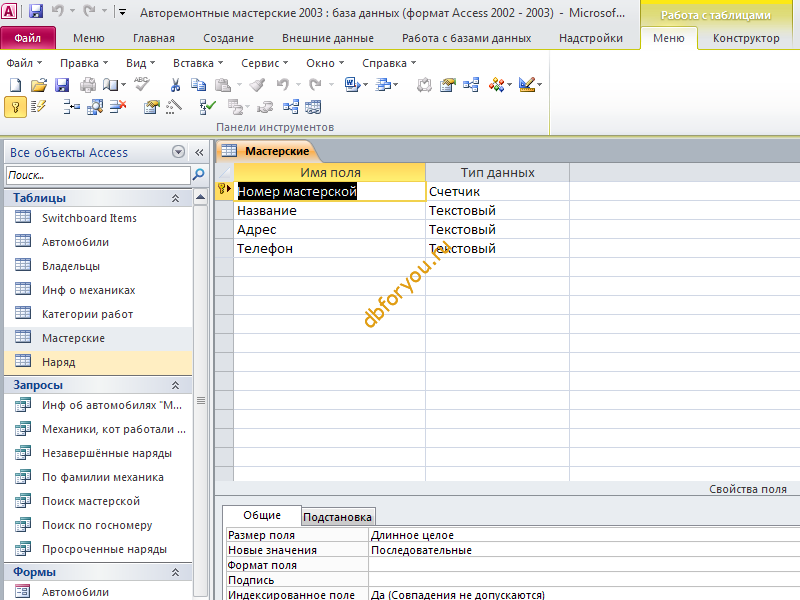The image size is (800, 600).
Task: Click the New Object colorful icon
Action: pyautogui.click(x=496, y=85)
